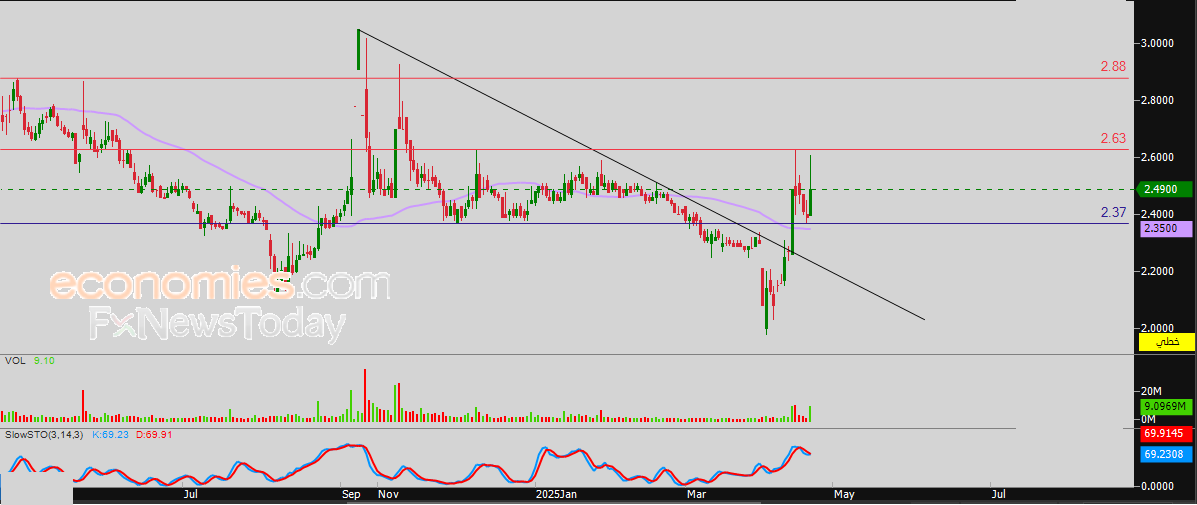Image resolution: width=1197 pixels, height=505 pixels.
Task: Click the 2025Jan time axis label
Action: pos(555,495)
